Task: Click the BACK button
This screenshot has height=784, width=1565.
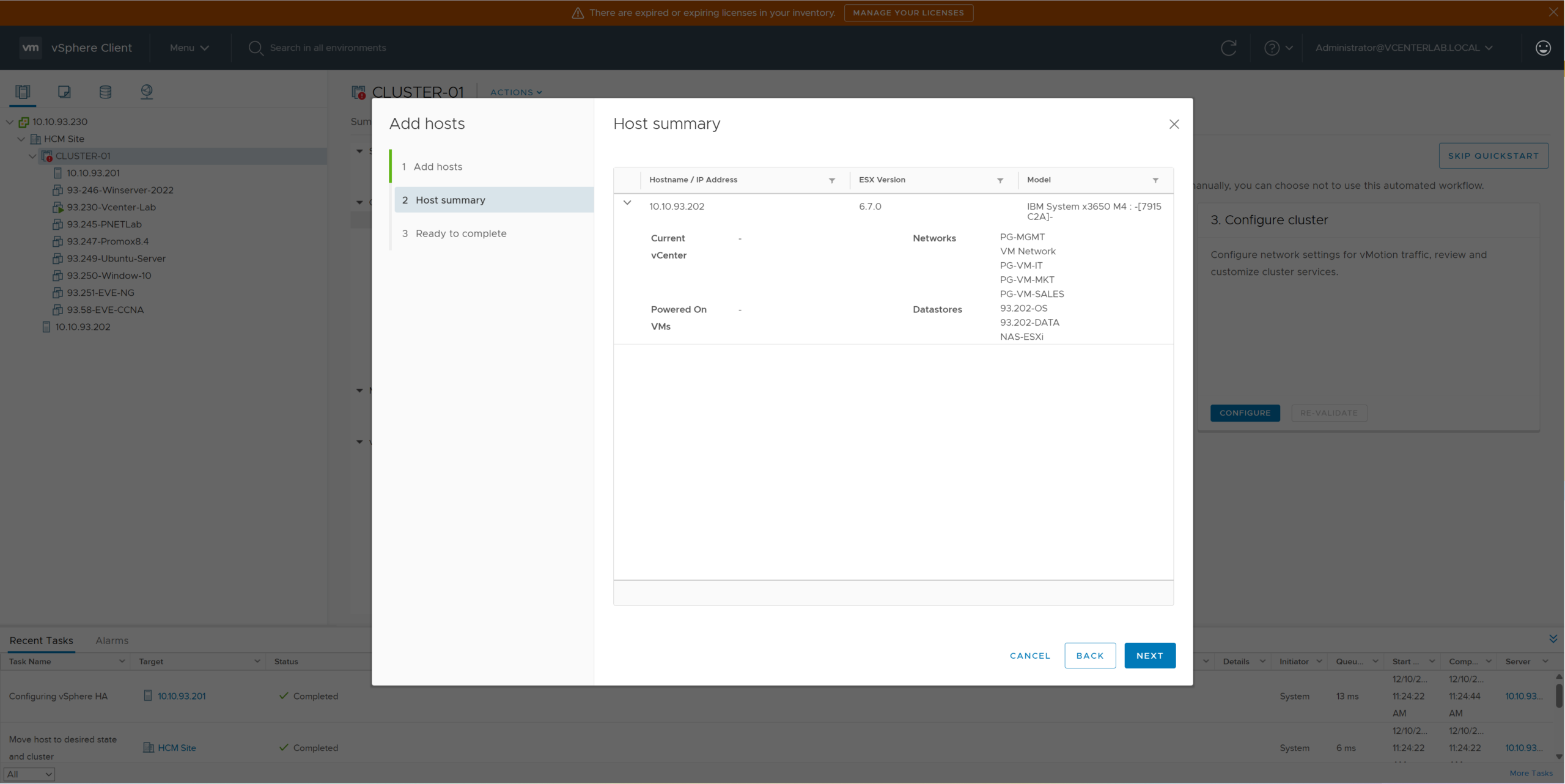Action: (x=1089, y=656)
